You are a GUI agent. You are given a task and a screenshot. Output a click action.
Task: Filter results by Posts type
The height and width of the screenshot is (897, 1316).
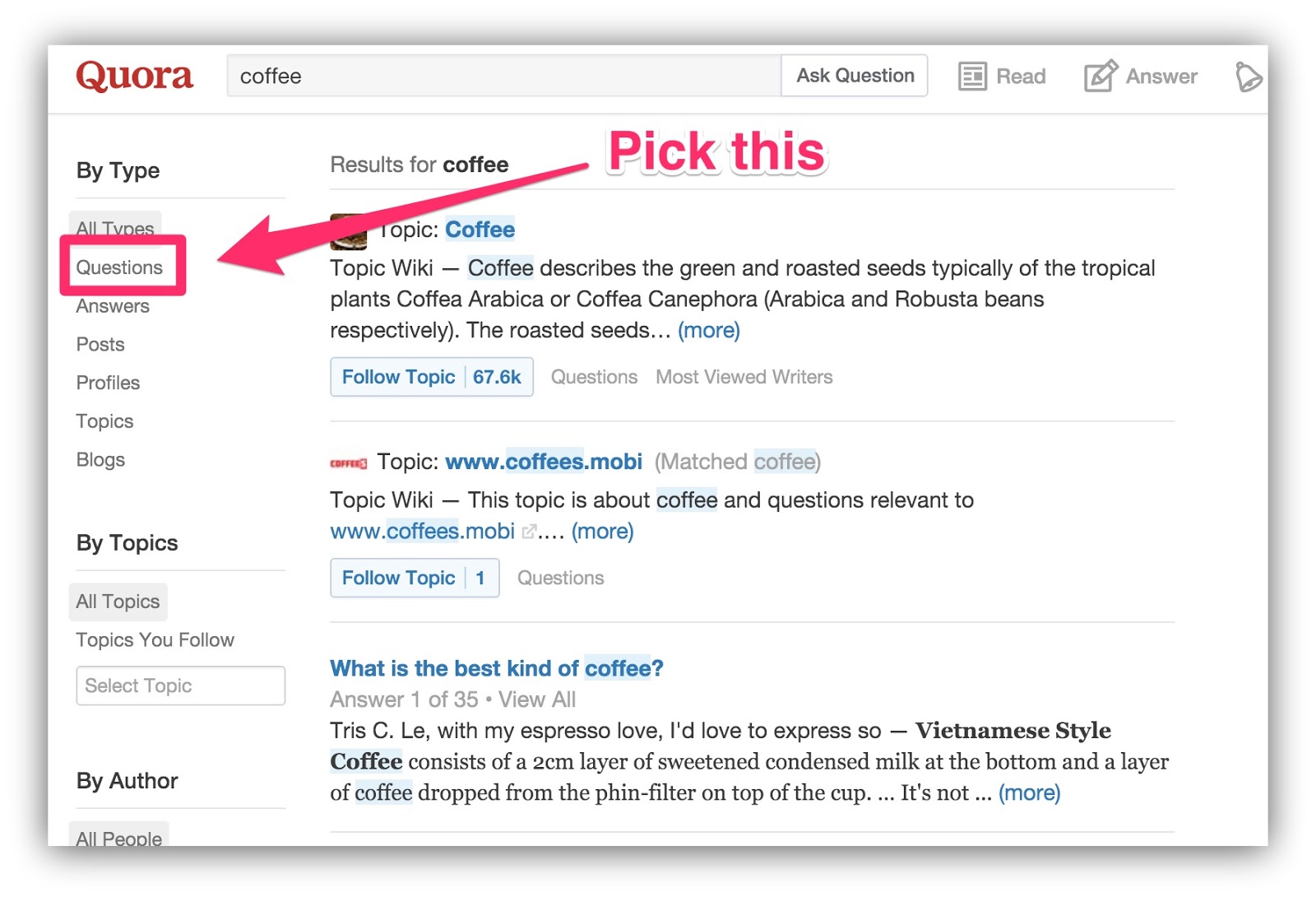100,344
